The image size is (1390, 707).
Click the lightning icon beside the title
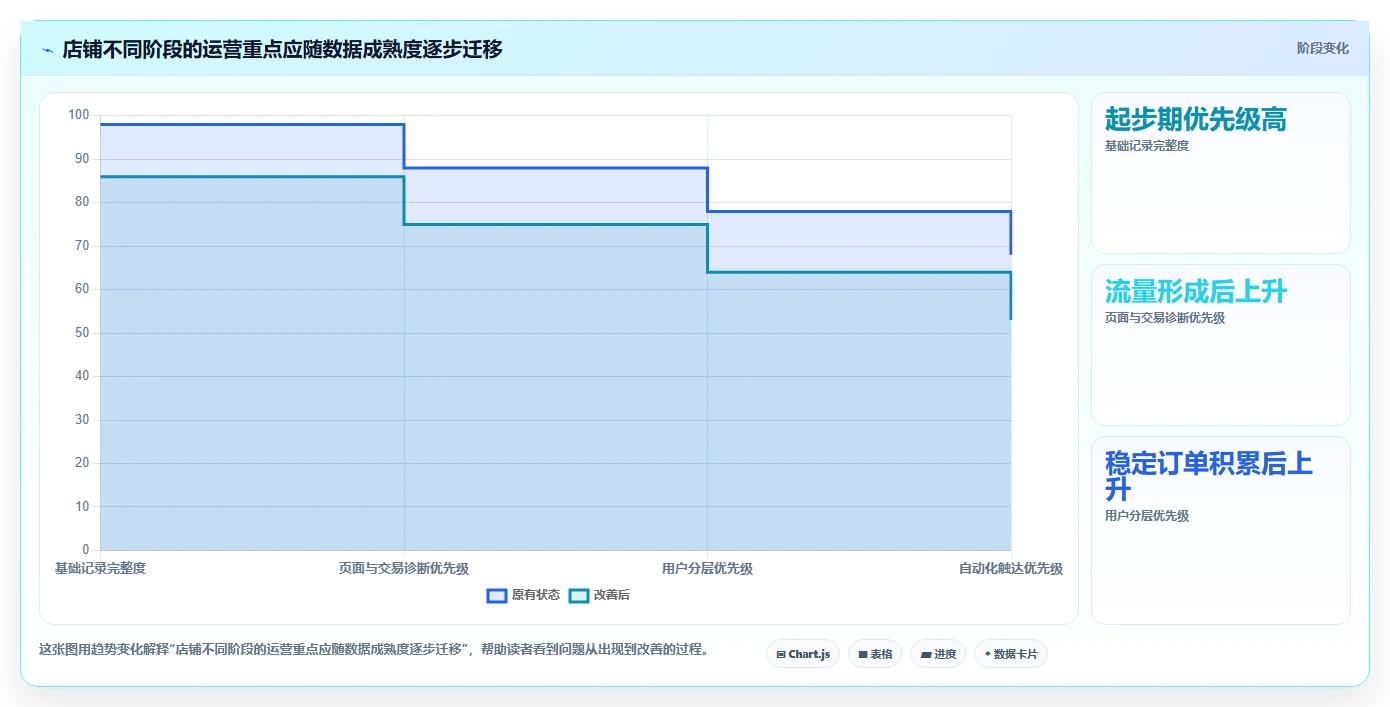tap(47, 49)
